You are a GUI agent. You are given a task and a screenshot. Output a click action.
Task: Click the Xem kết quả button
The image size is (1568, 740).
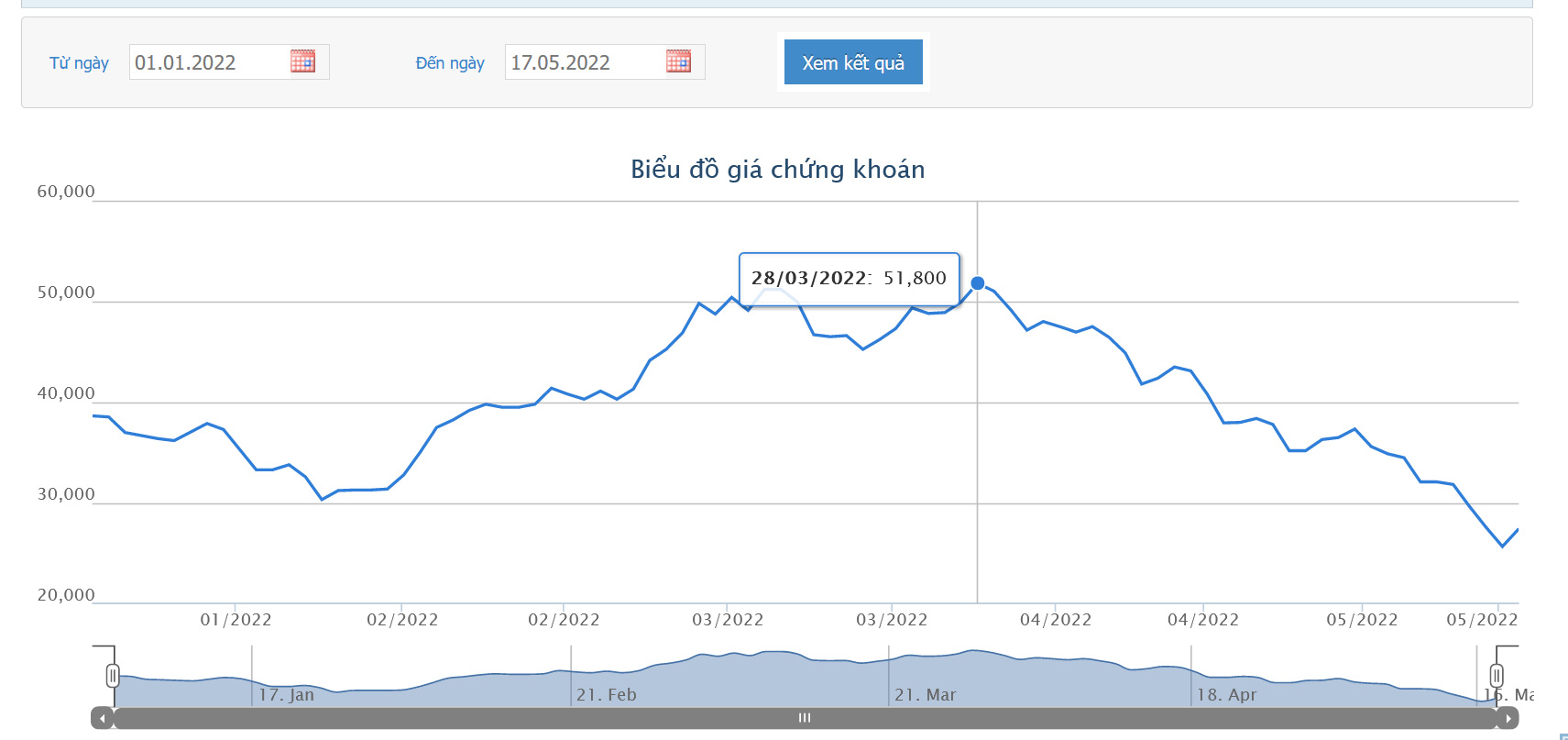click(853, 62)
